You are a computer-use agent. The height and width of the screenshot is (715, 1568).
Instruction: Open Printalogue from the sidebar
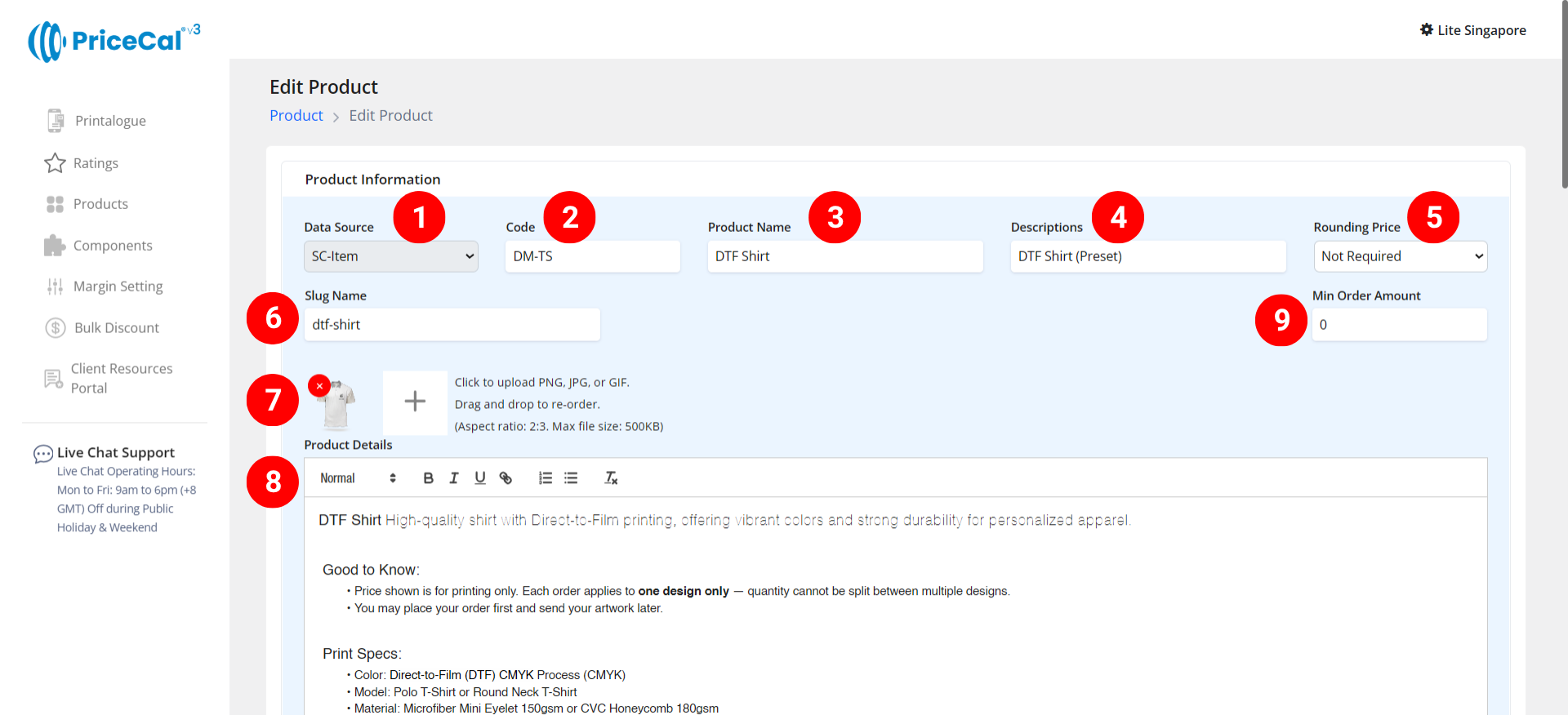tap(110, 121)
